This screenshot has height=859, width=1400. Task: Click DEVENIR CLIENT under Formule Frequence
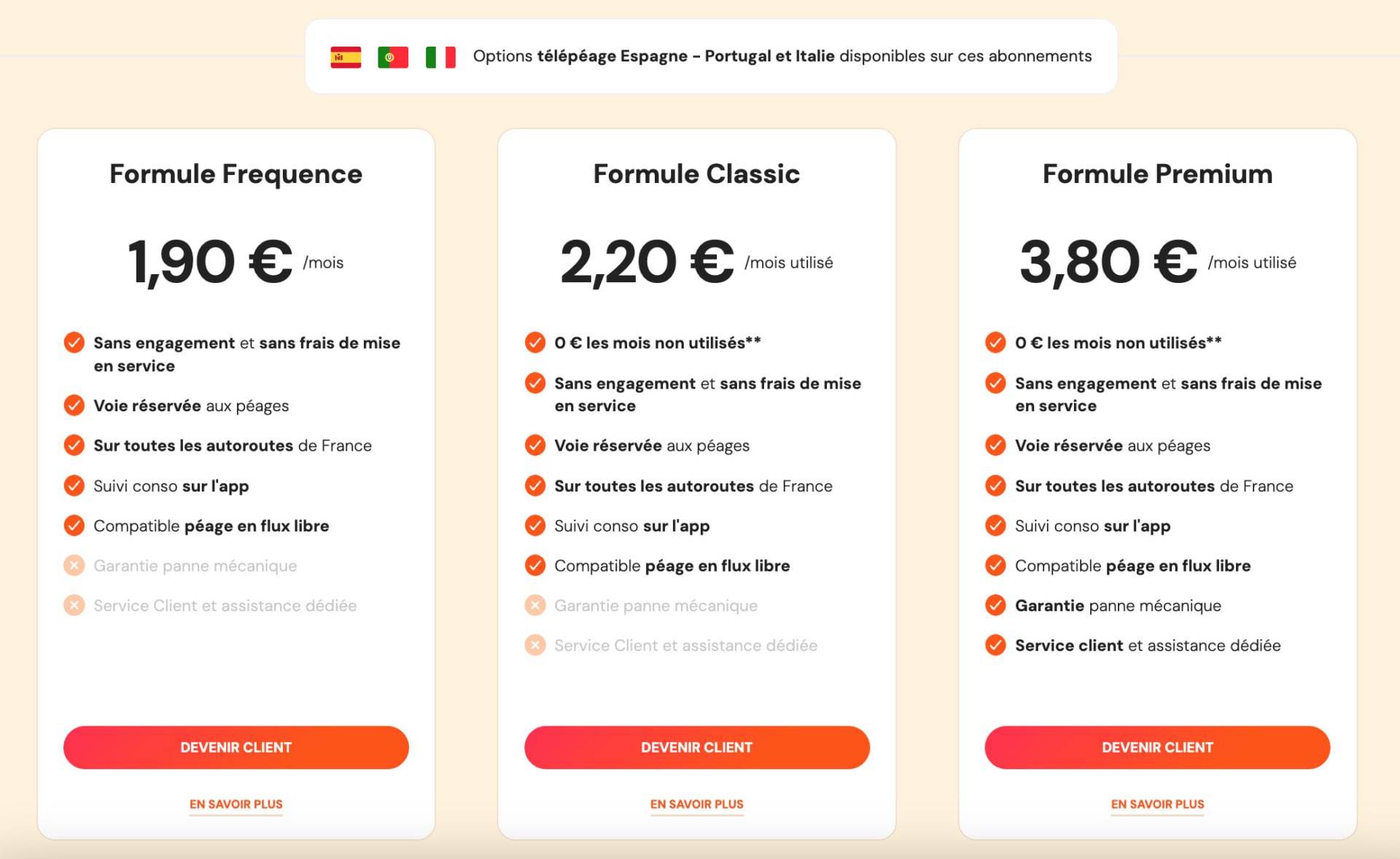[x=236, y=747]
